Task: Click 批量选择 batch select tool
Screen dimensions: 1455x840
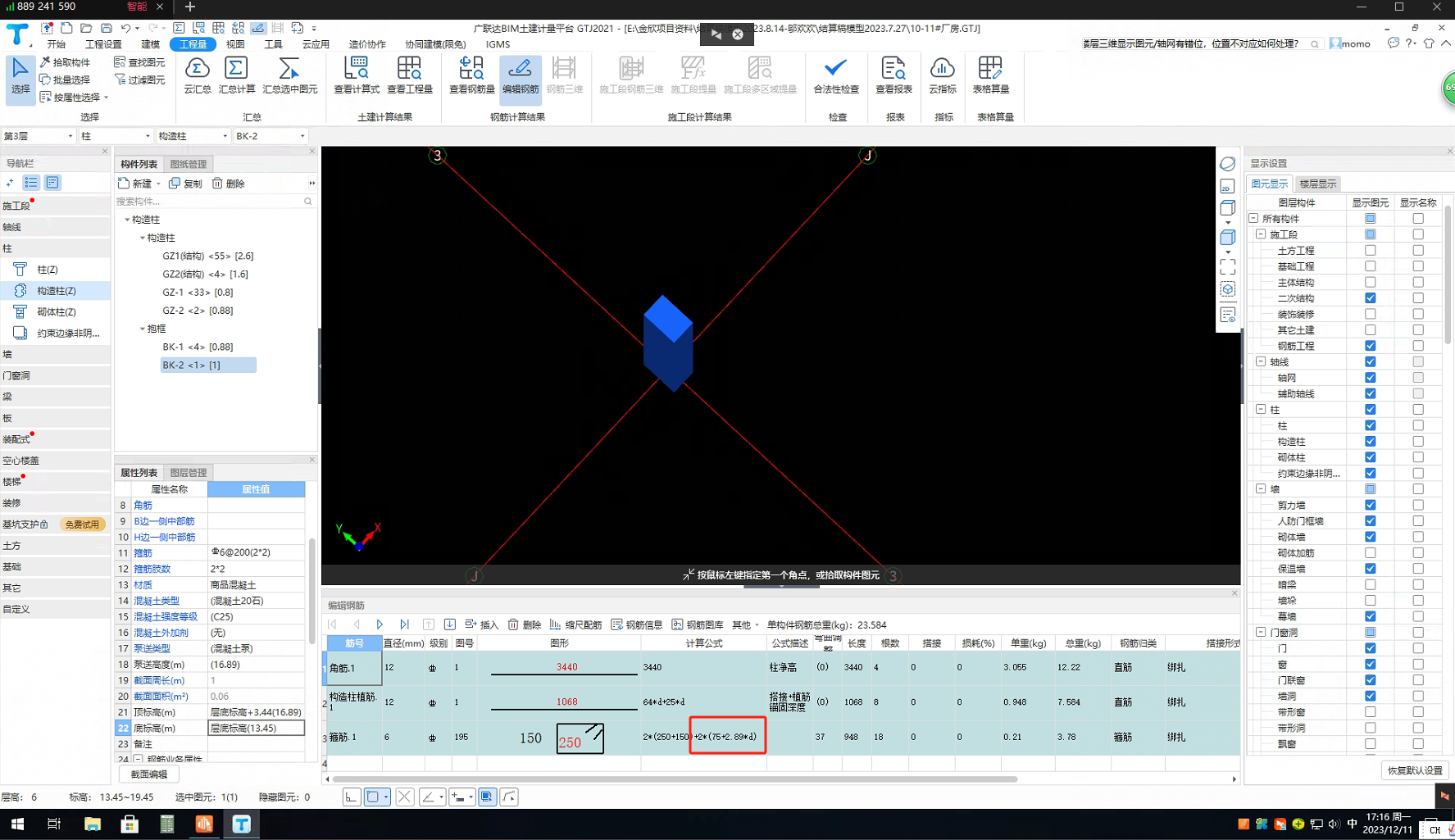Action: 65,79
